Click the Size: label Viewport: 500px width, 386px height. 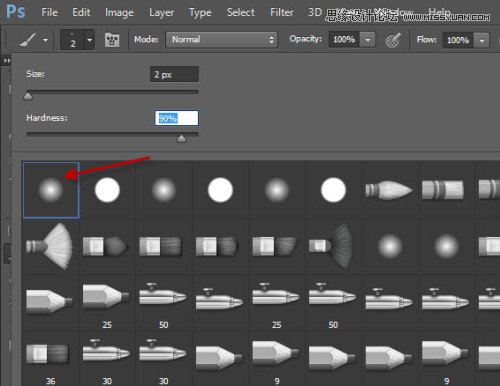(x=35, y=74)
